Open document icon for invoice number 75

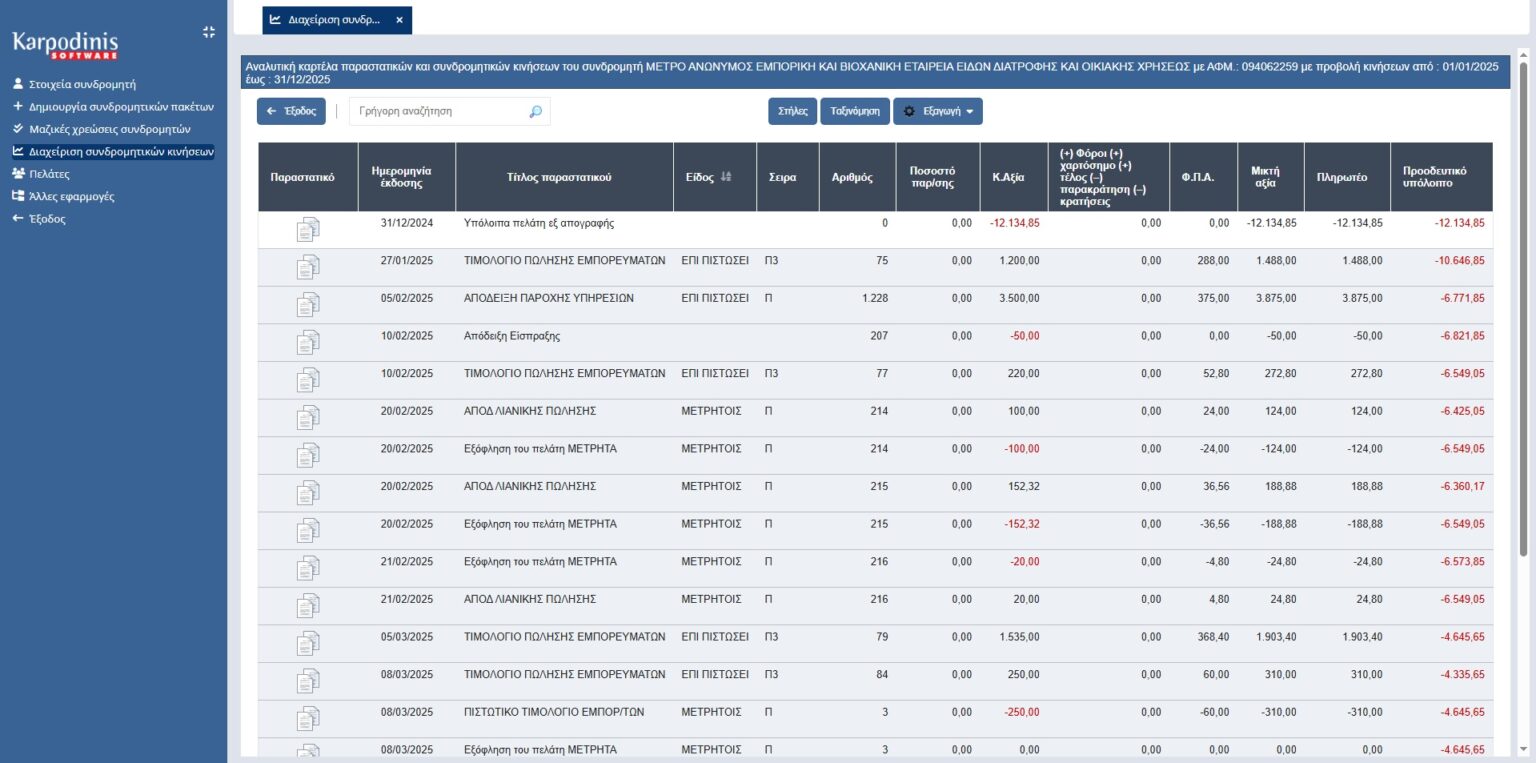pos(308,267)
